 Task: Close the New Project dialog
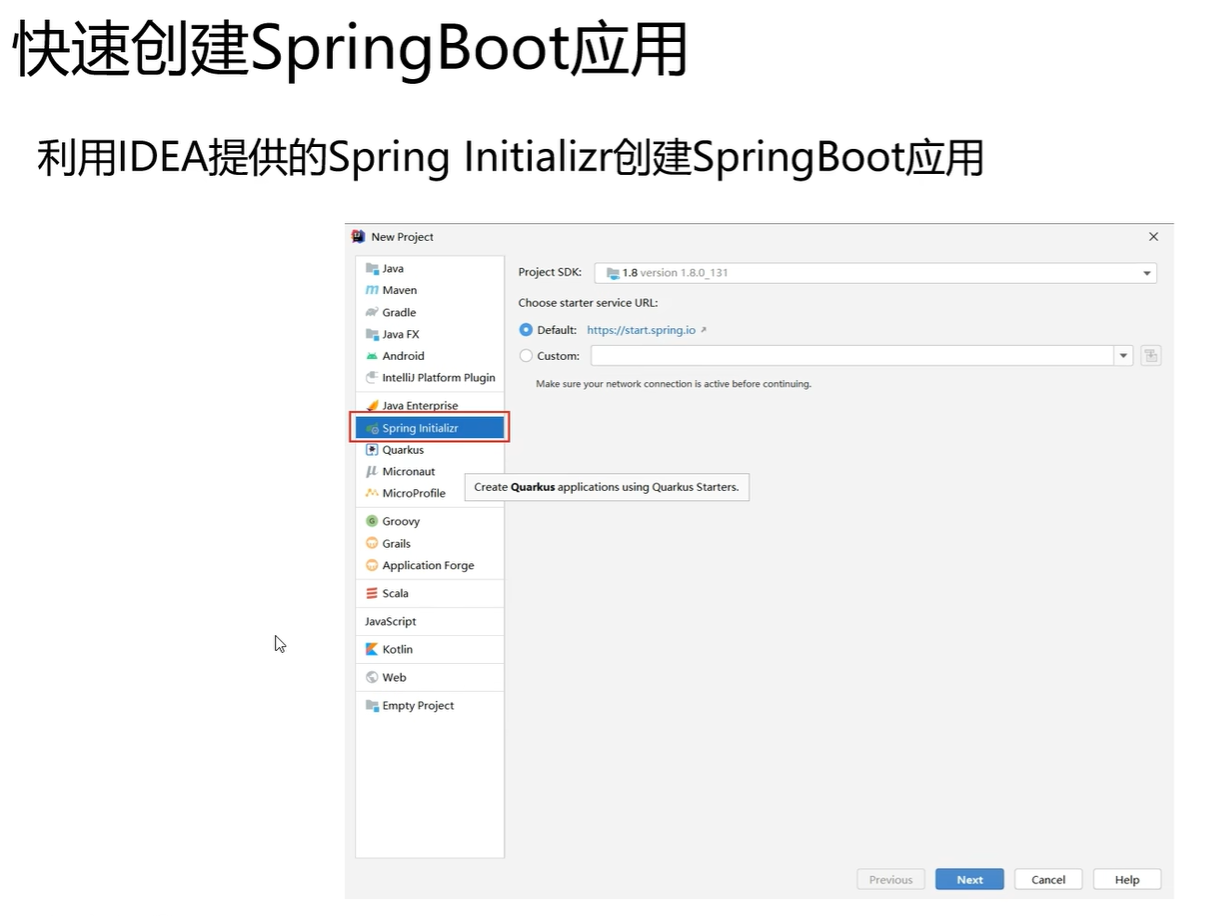click(x=1153, y=237)
